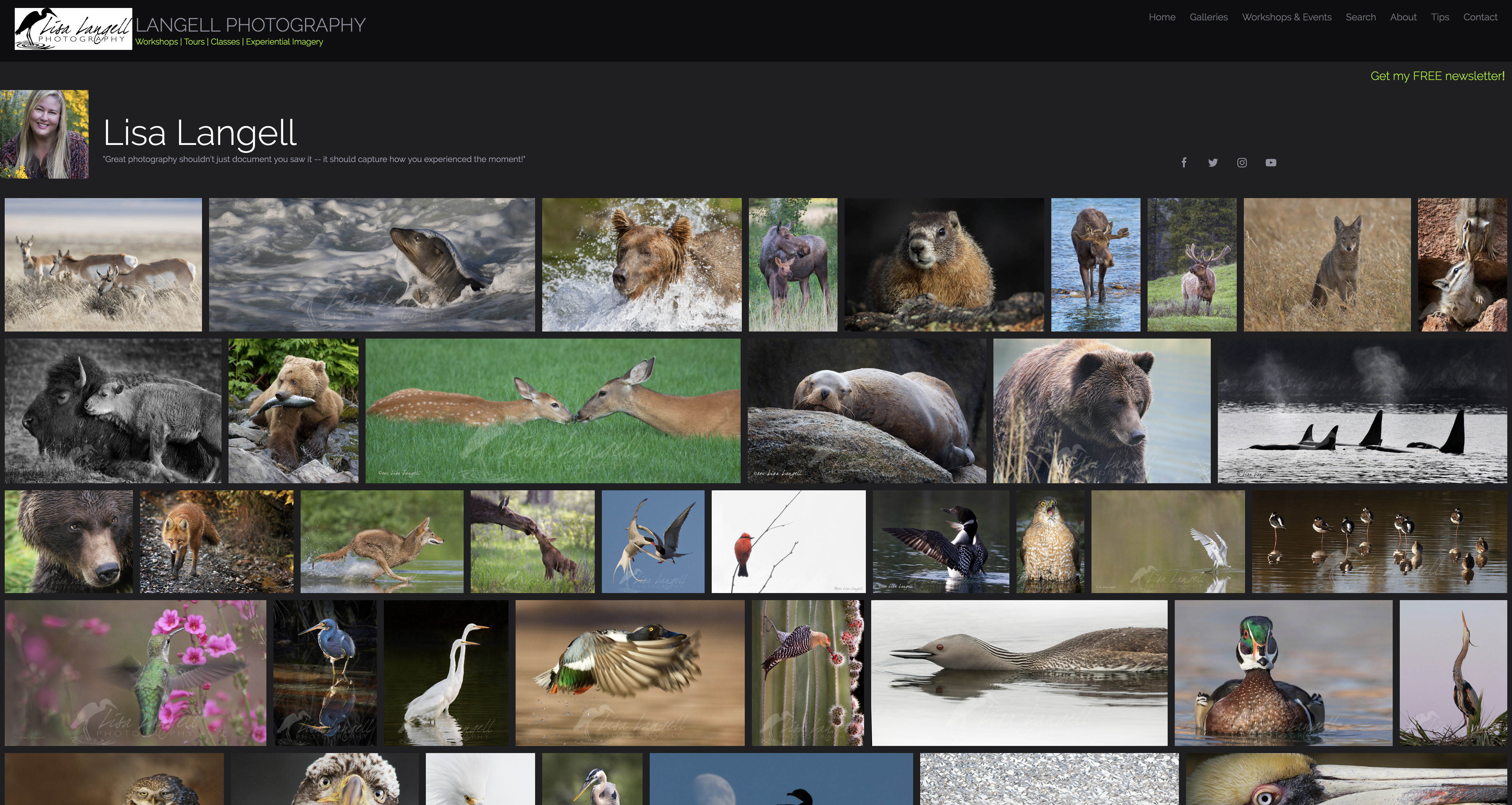The image size is (1512, 805).
Task: Open the YouTube social icon
Action: (x=1271, y=163)
